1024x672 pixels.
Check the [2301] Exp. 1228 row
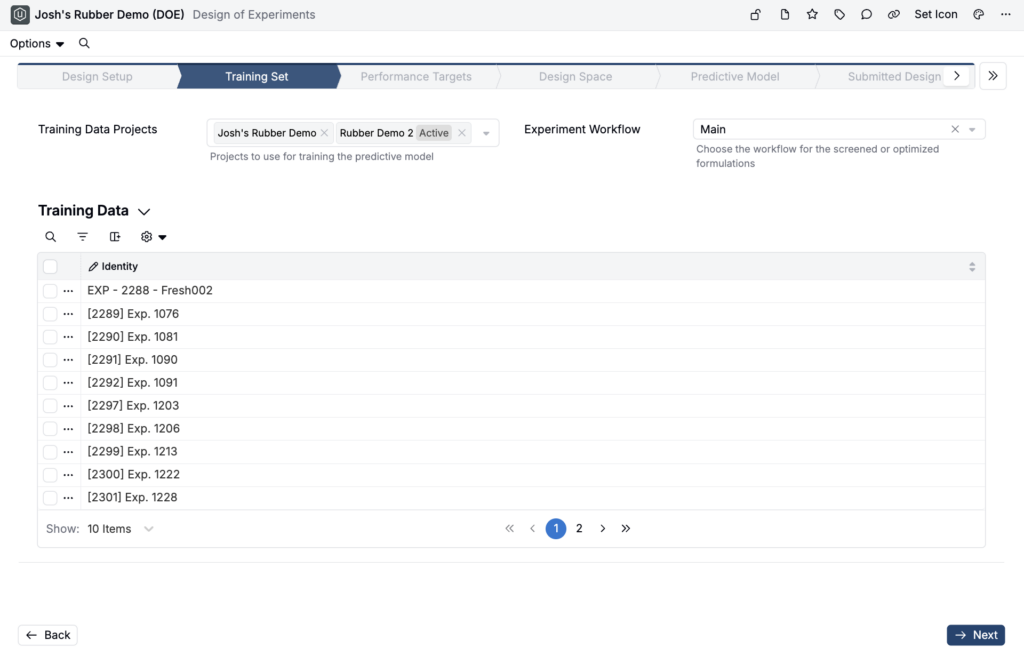click(x=50, y=497)
